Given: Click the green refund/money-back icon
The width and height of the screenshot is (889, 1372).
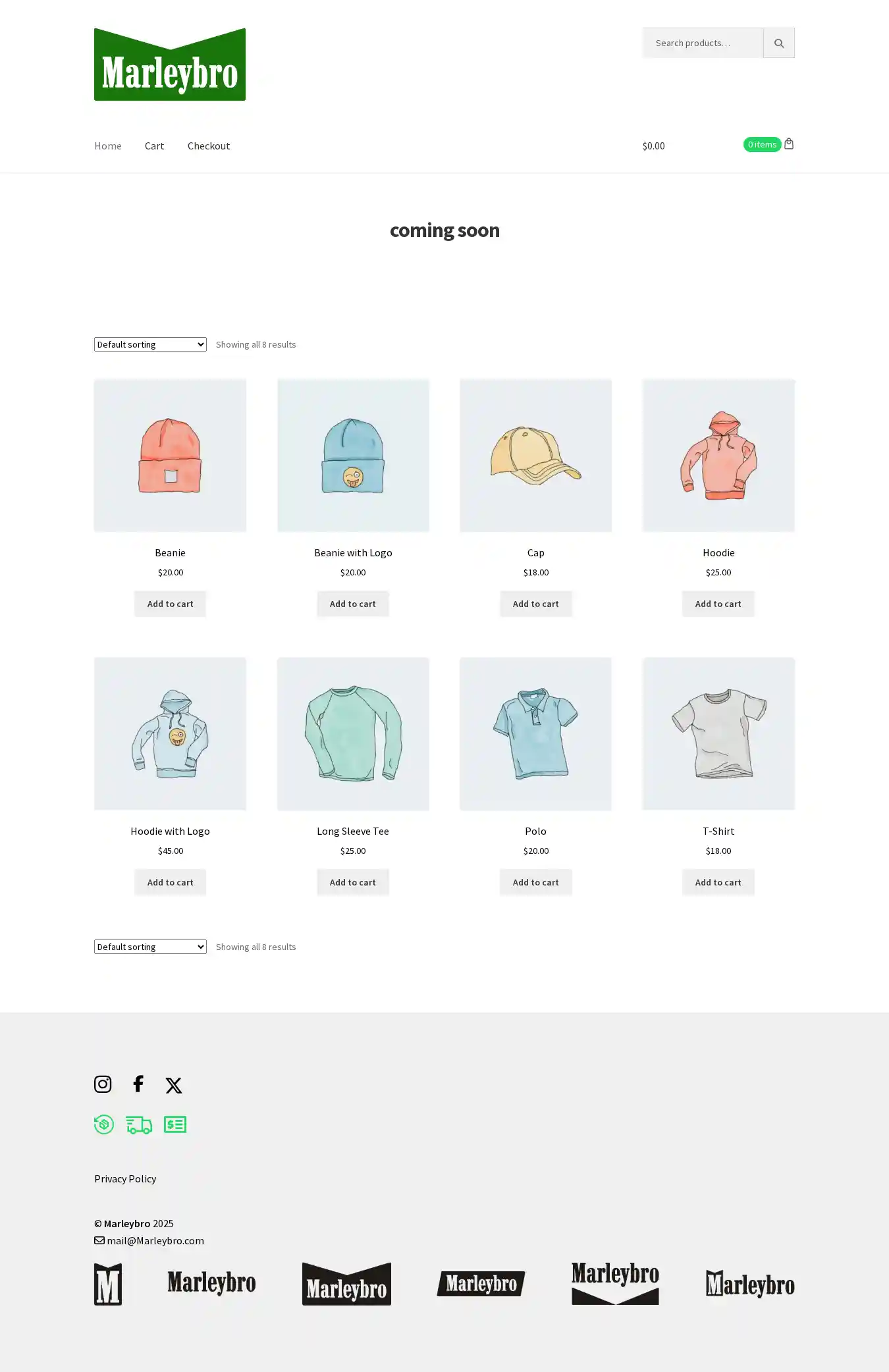Looking at the screenshot, I should tap(104, 1124).
